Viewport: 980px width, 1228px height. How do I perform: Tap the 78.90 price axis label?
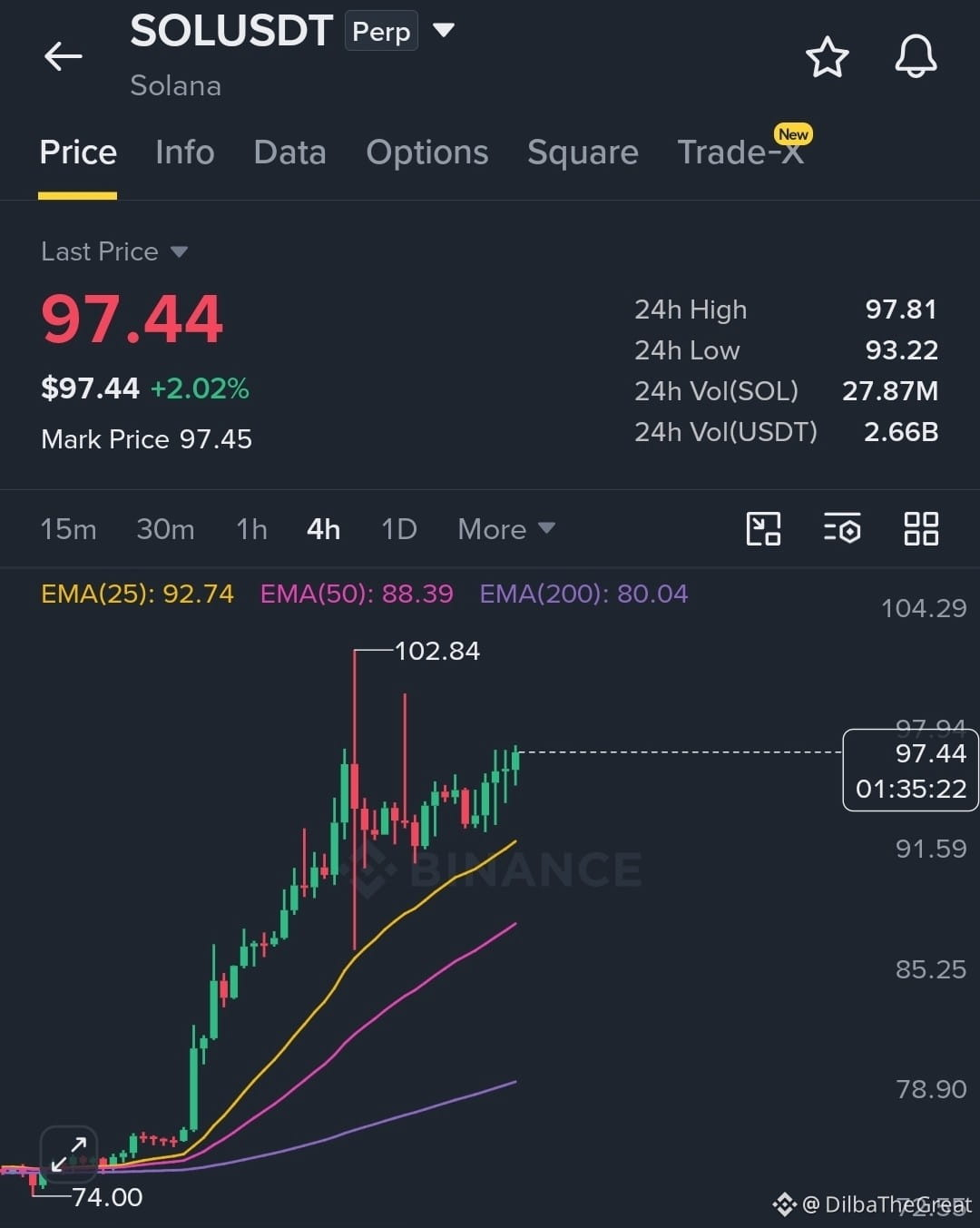click(931, 1089)
